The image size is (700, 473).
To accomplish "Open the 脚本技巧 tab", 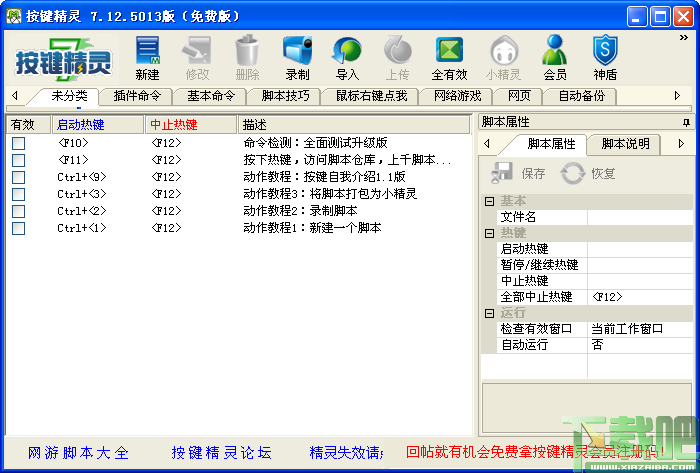I will 285,96.
